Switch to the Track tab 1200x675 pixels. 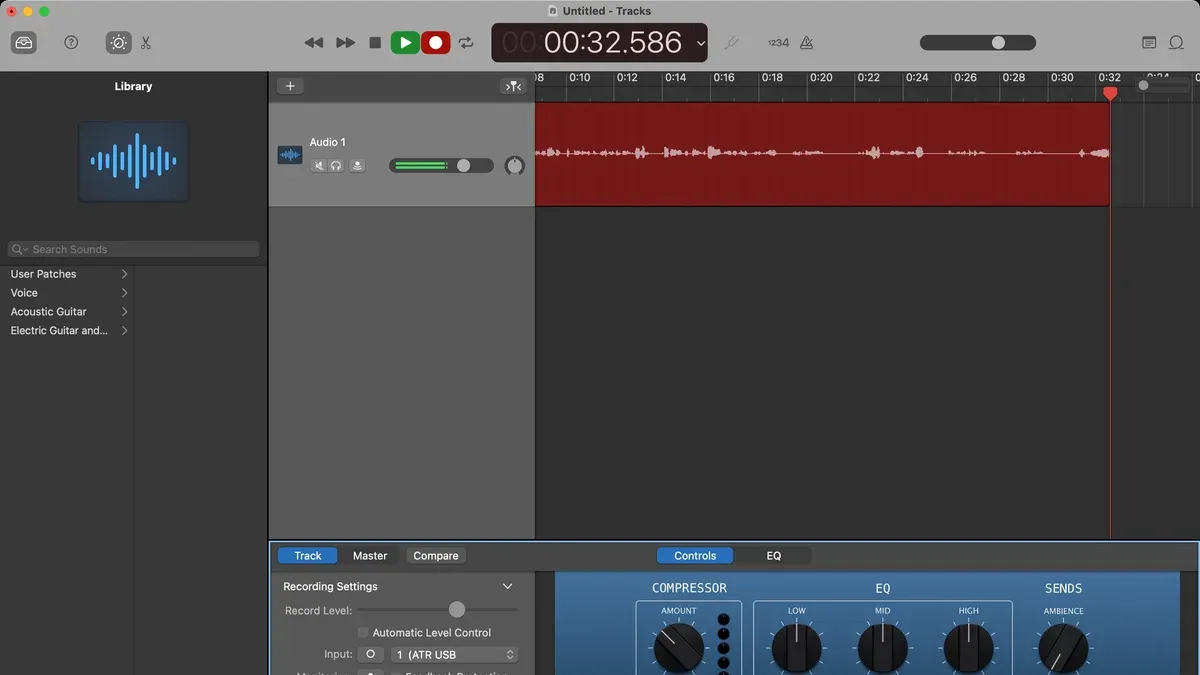(308, 556)
